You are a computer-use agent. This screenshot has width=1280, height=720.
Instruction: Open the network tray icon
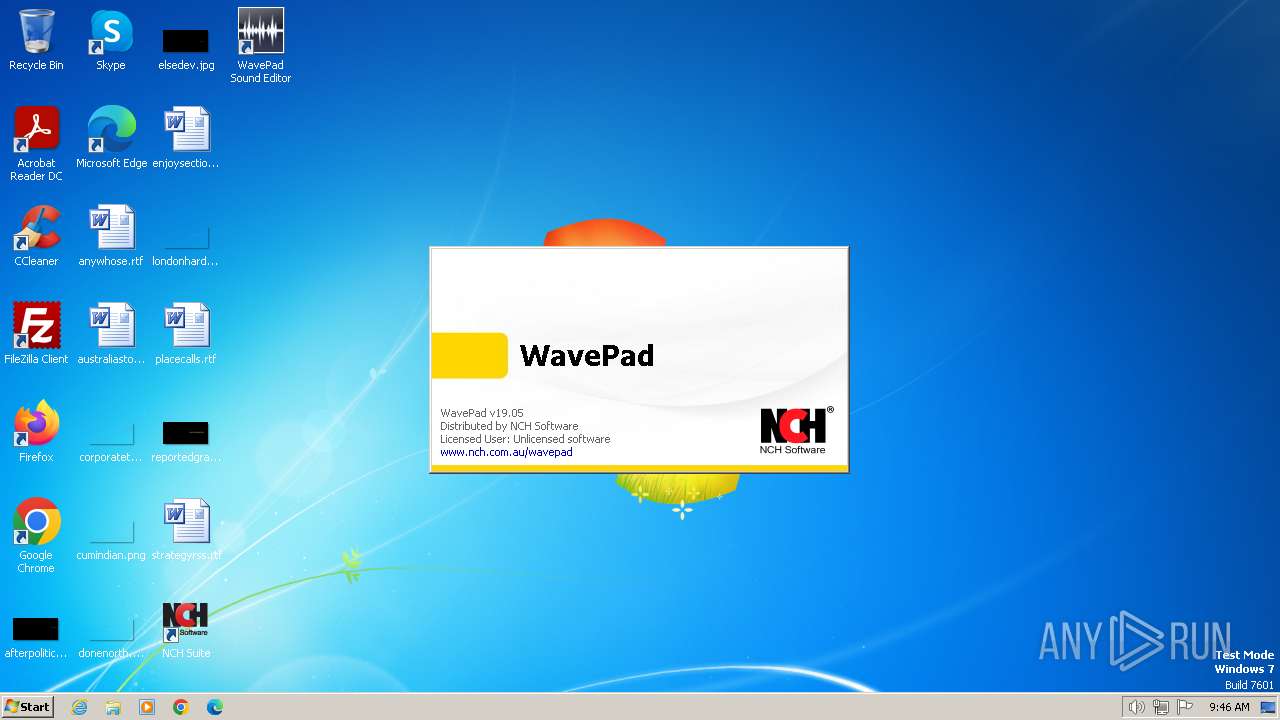click(1161, 707)
